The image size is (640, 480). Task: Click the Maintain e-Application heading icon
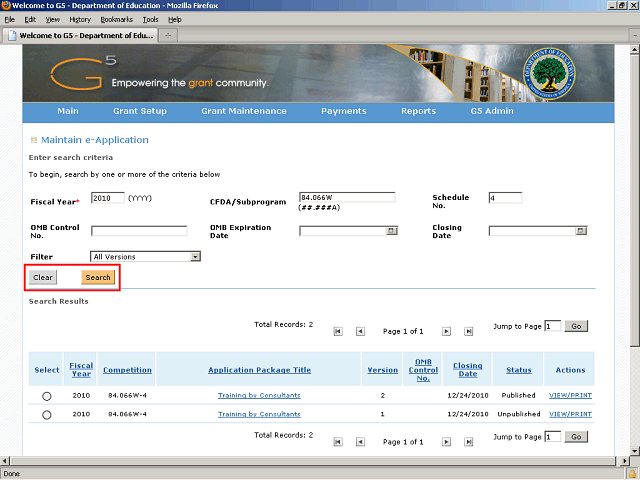[34, 140]
